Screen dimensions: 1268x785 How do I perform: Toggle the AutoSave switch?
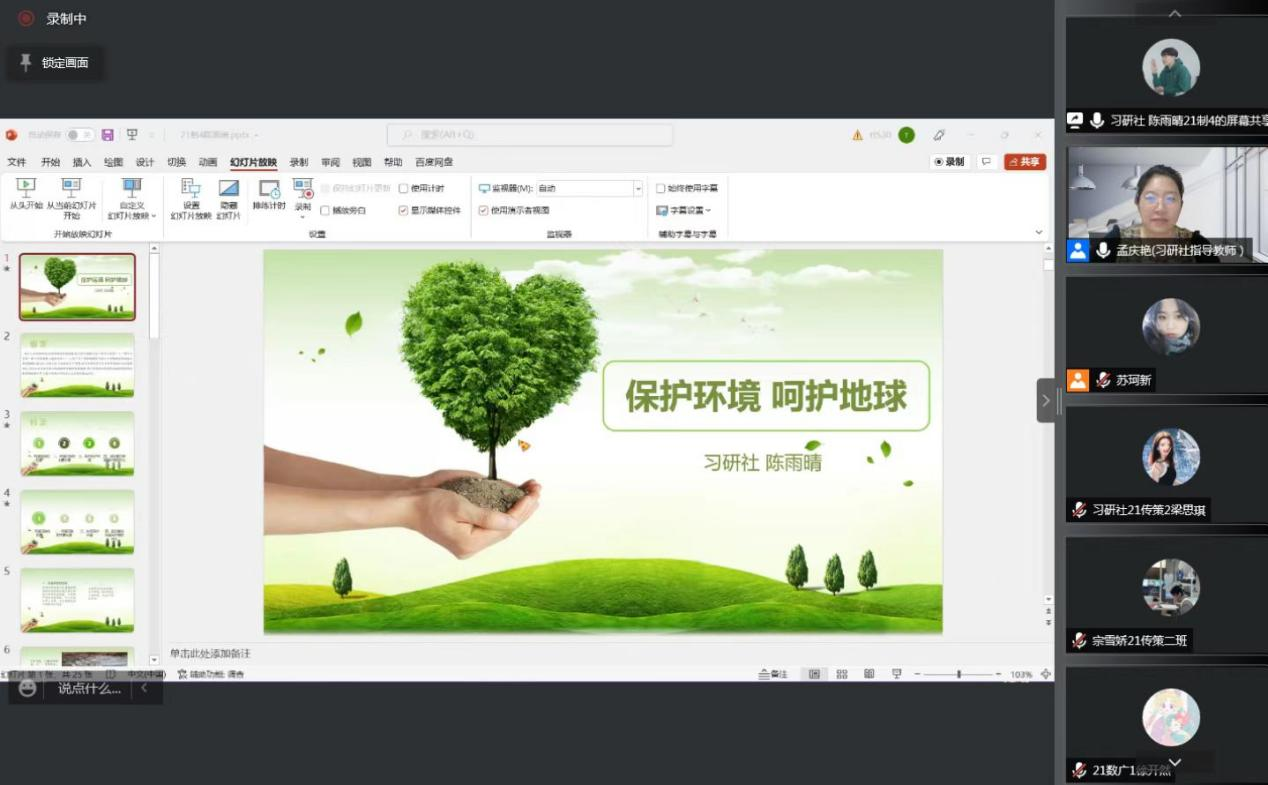(80, 135)
